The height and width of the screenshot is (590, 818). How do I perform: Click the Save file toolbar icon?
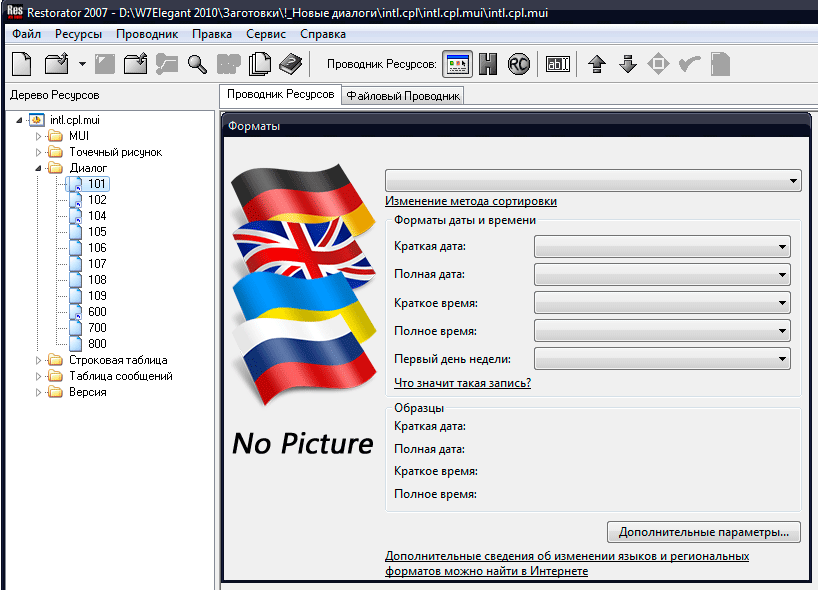(105, 64)
